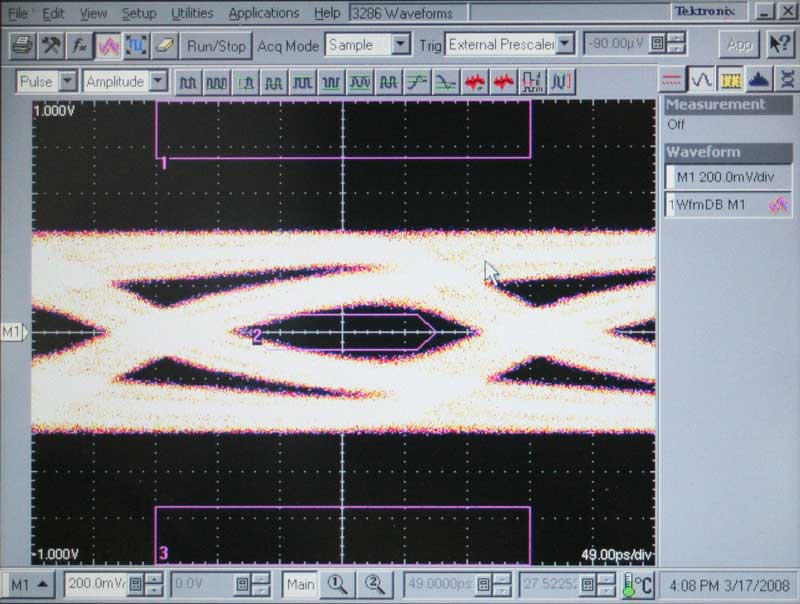The image size is (800, 604).
Task: Expand the Trig External Prescaler dropdown
Action: coord(566,45)
